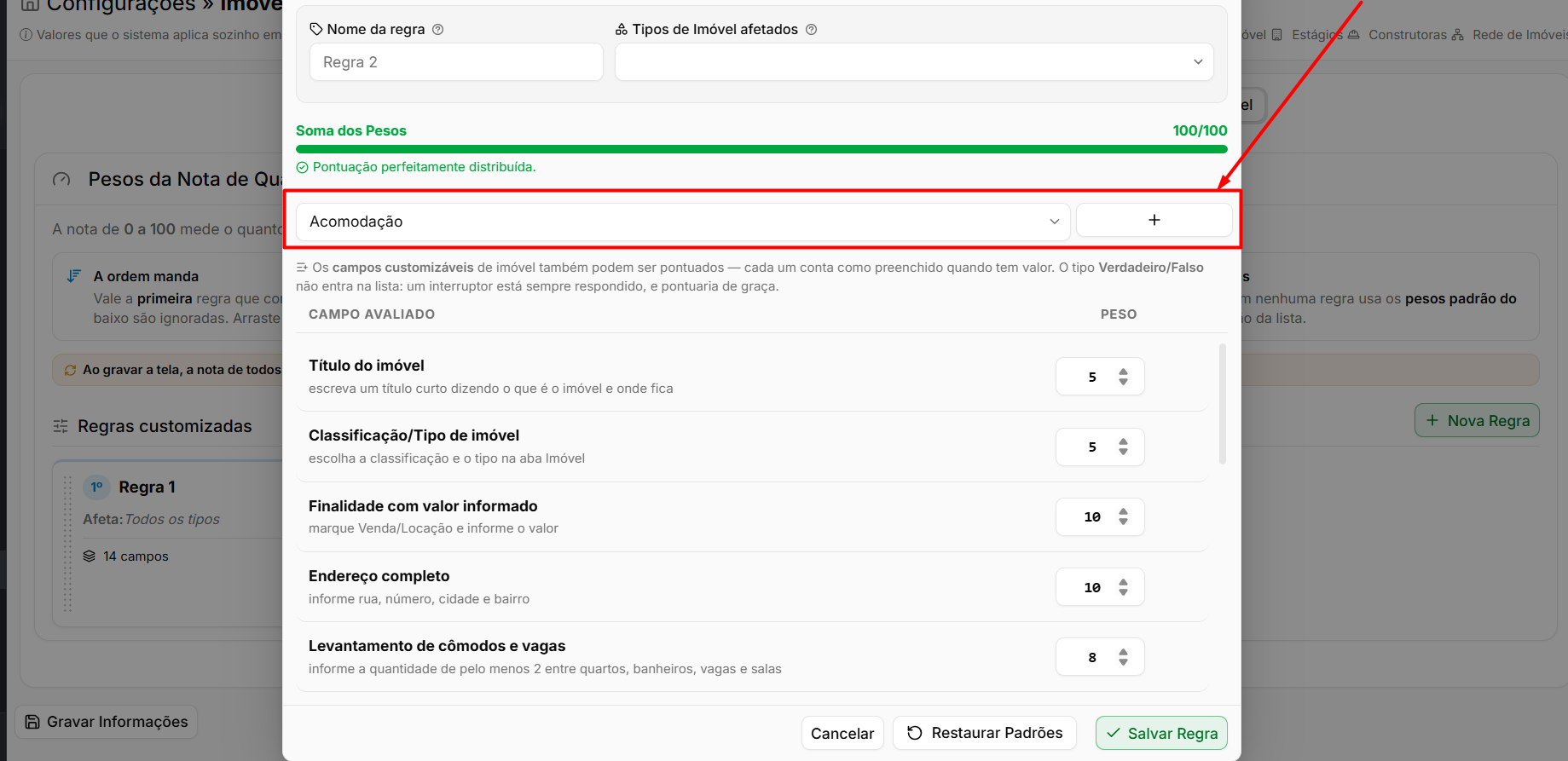Click the refresh icon in the Ao gravar banner

[x=71, y=370]
